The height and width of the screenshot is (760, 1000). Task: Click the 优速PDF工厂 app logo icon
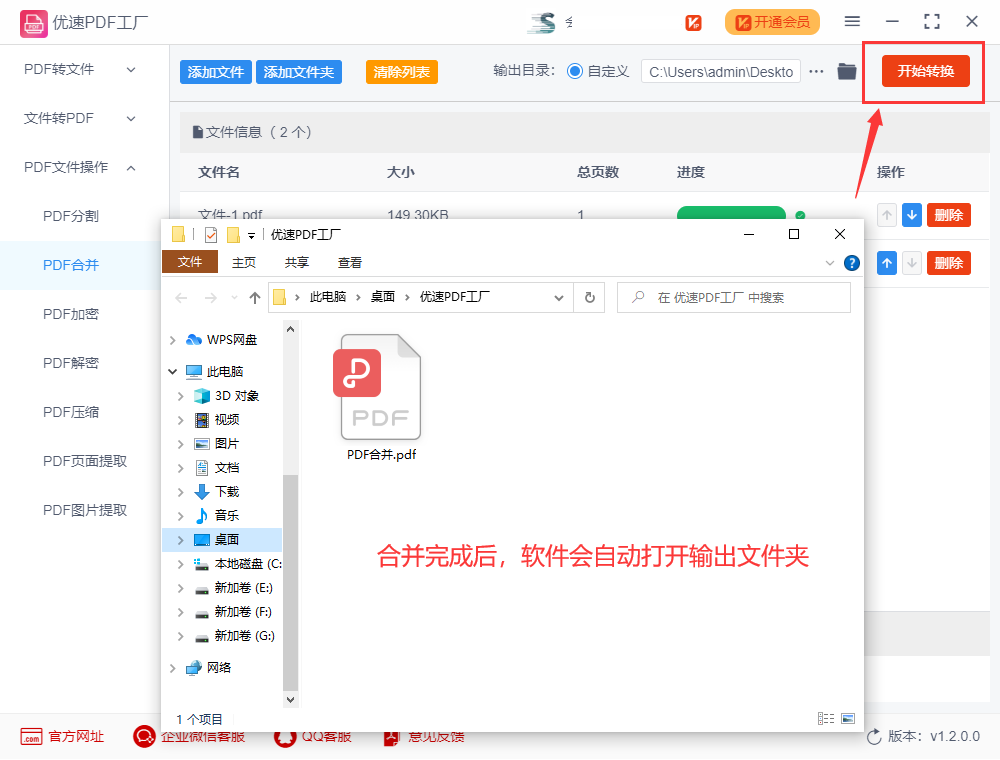[33, 24]
